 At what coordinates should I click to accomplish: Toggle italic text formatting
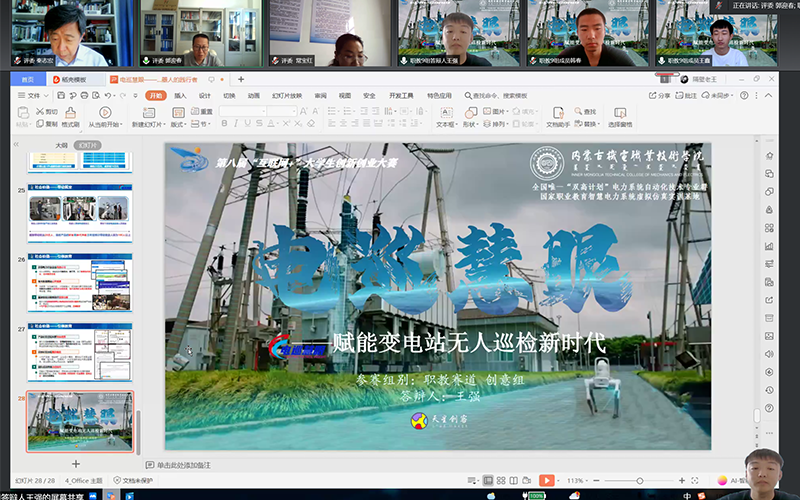236,125
